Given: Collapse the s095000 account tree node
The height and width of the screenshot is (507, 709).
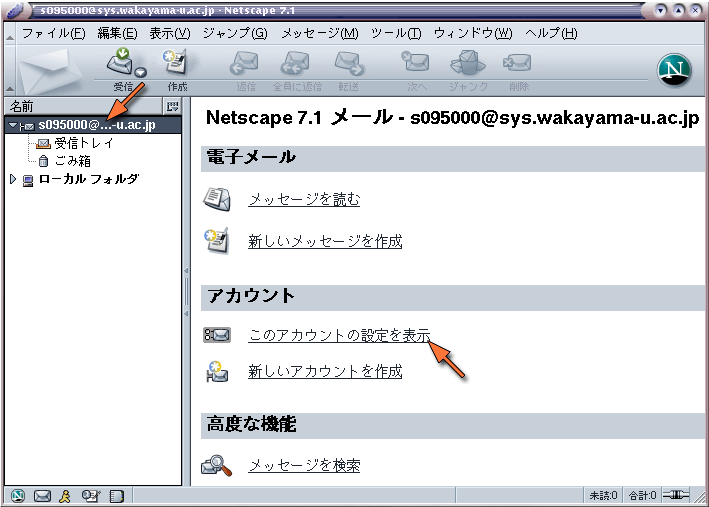Looking at the screenshot, I should click(x=12, y=125).
